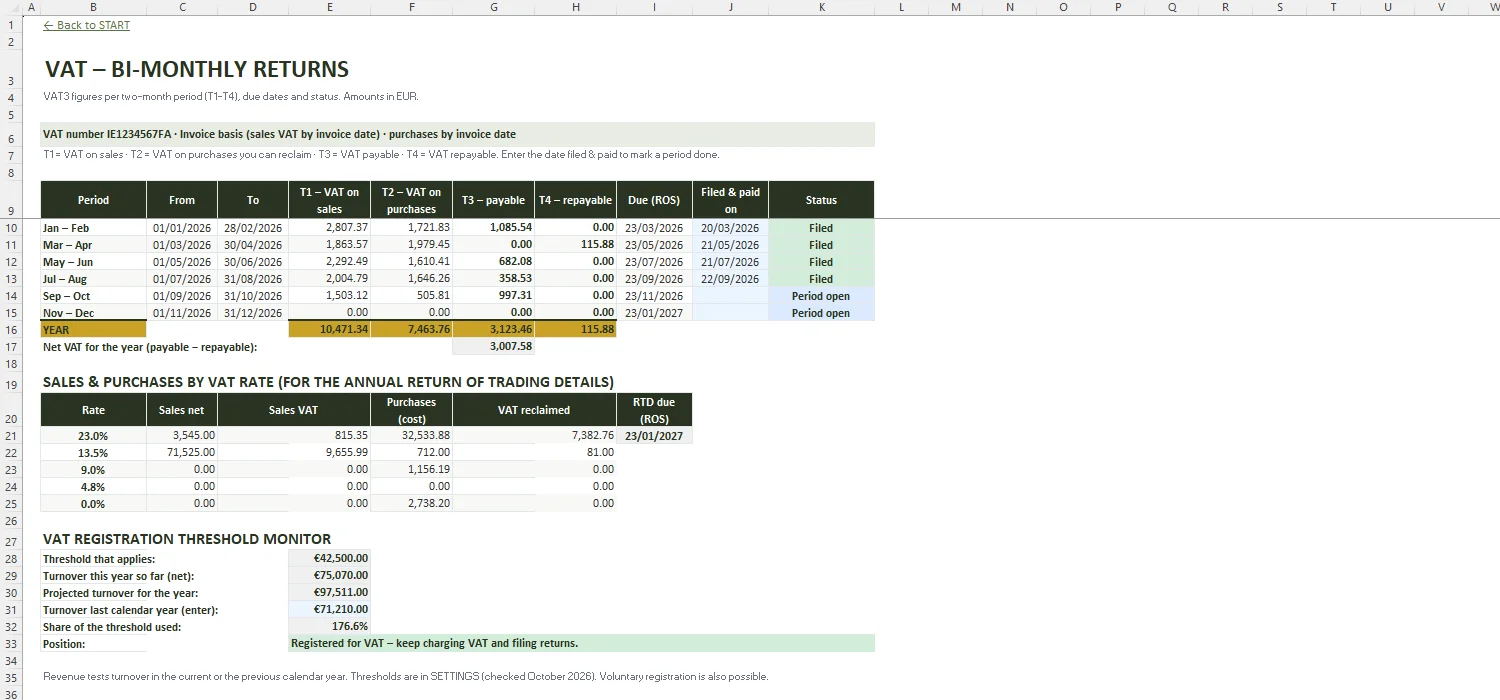Screen dimensions: 1500x700
Task: Click the Registered for VAT position message
Action: pyautogui.click(x=581, y=644)
